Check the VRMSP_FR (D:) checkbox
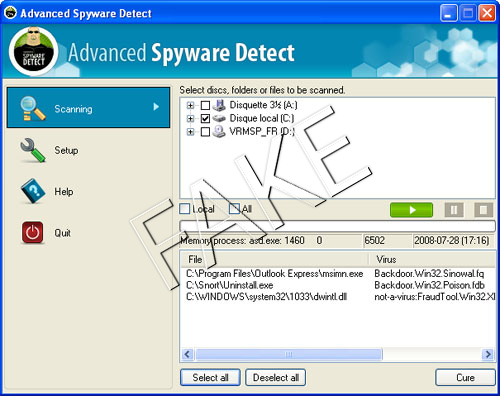500x396 pixels. [205, 132]
